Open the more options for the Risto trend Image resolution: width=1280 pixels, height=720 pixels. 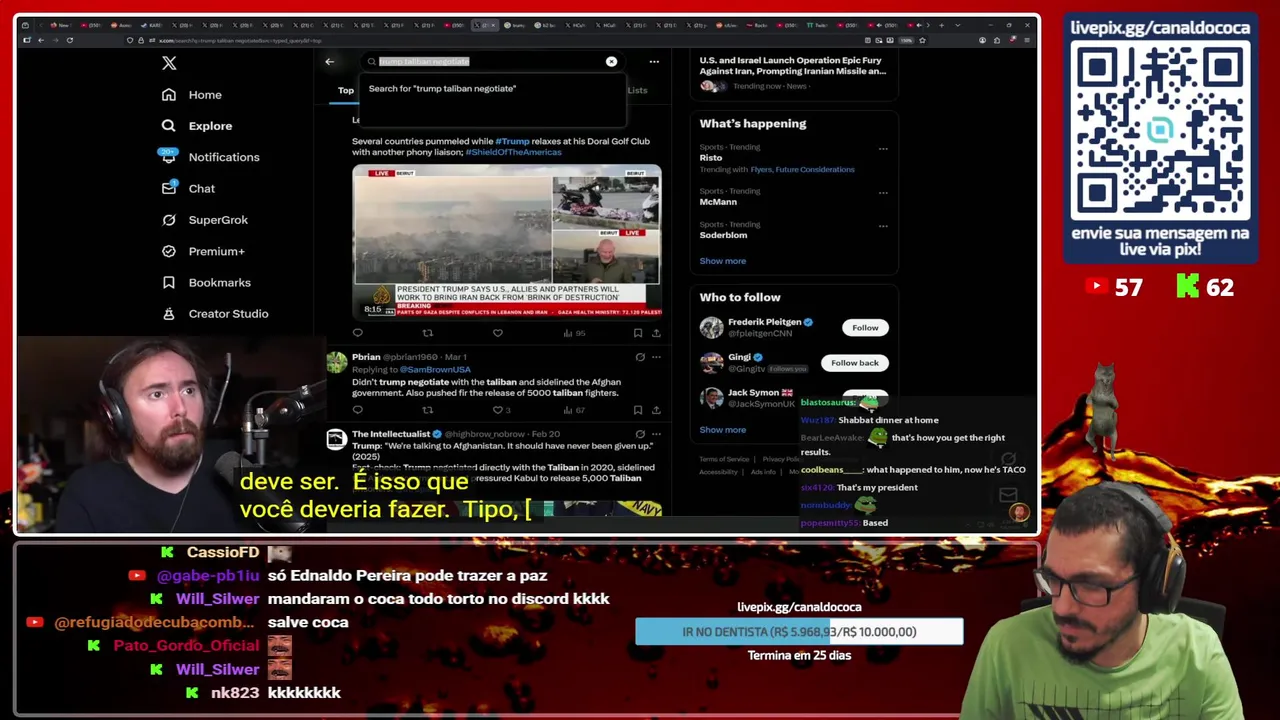[883, 149]
